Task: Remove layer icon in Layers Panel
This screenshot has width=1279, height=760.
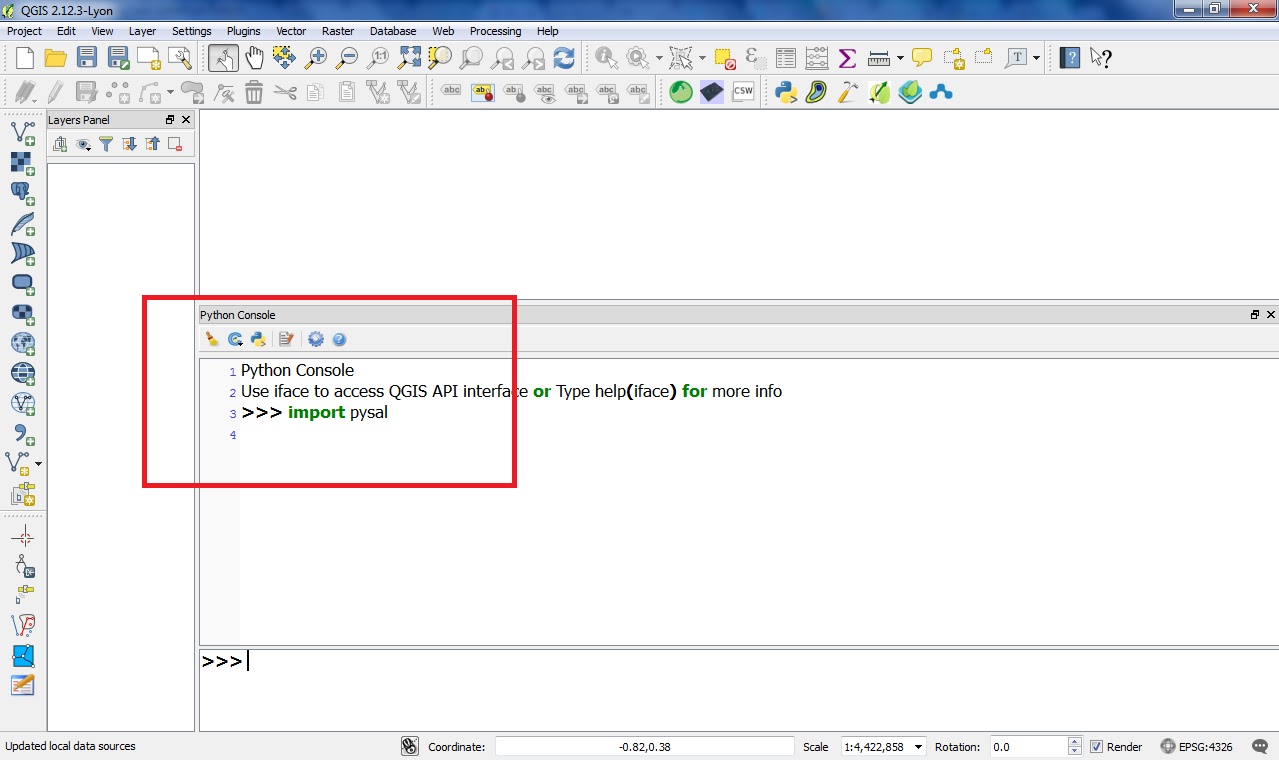Action: point(175,144)
